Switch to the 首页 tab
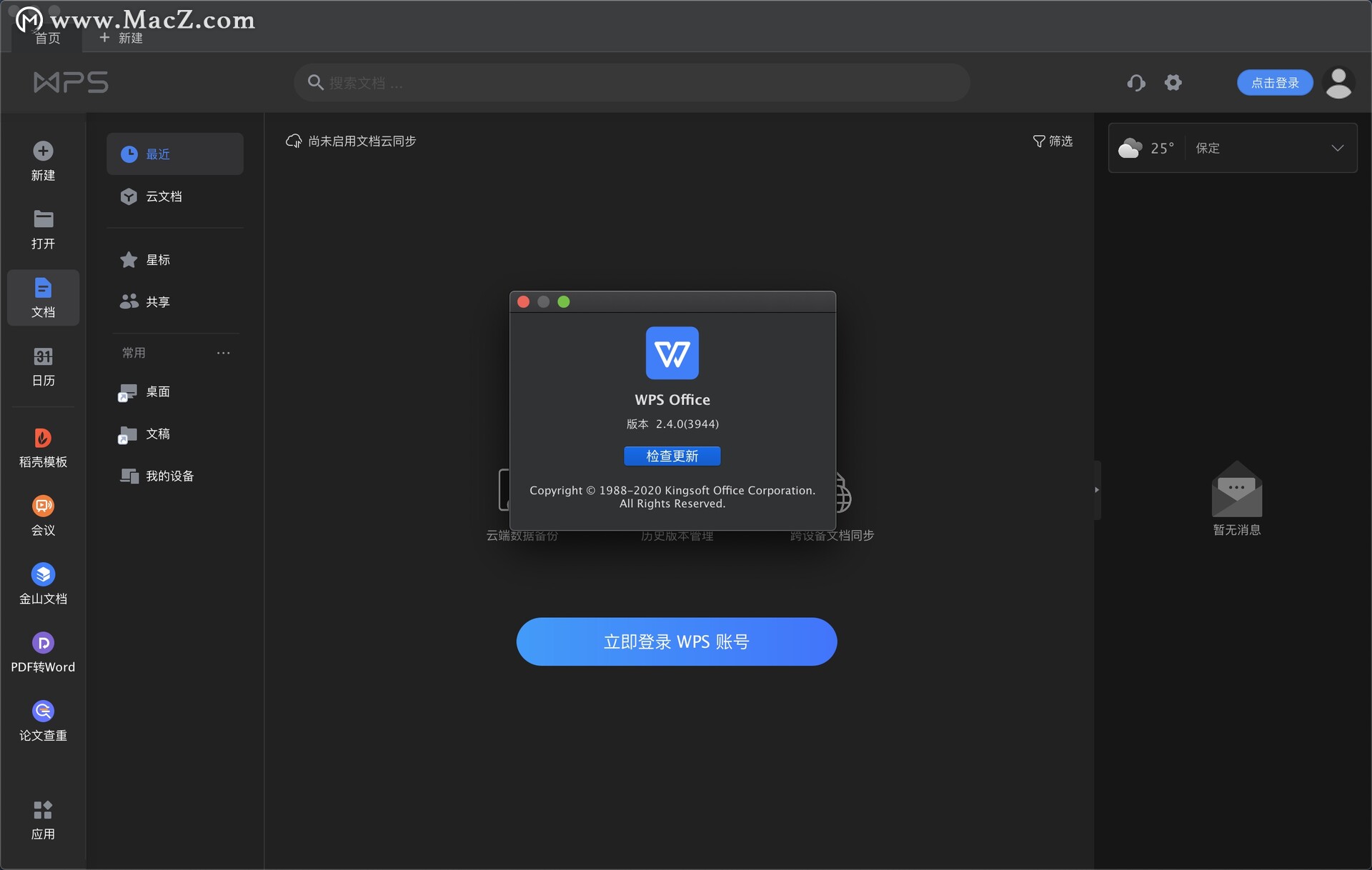1372x870 pixels. click(x=47, y=38)
